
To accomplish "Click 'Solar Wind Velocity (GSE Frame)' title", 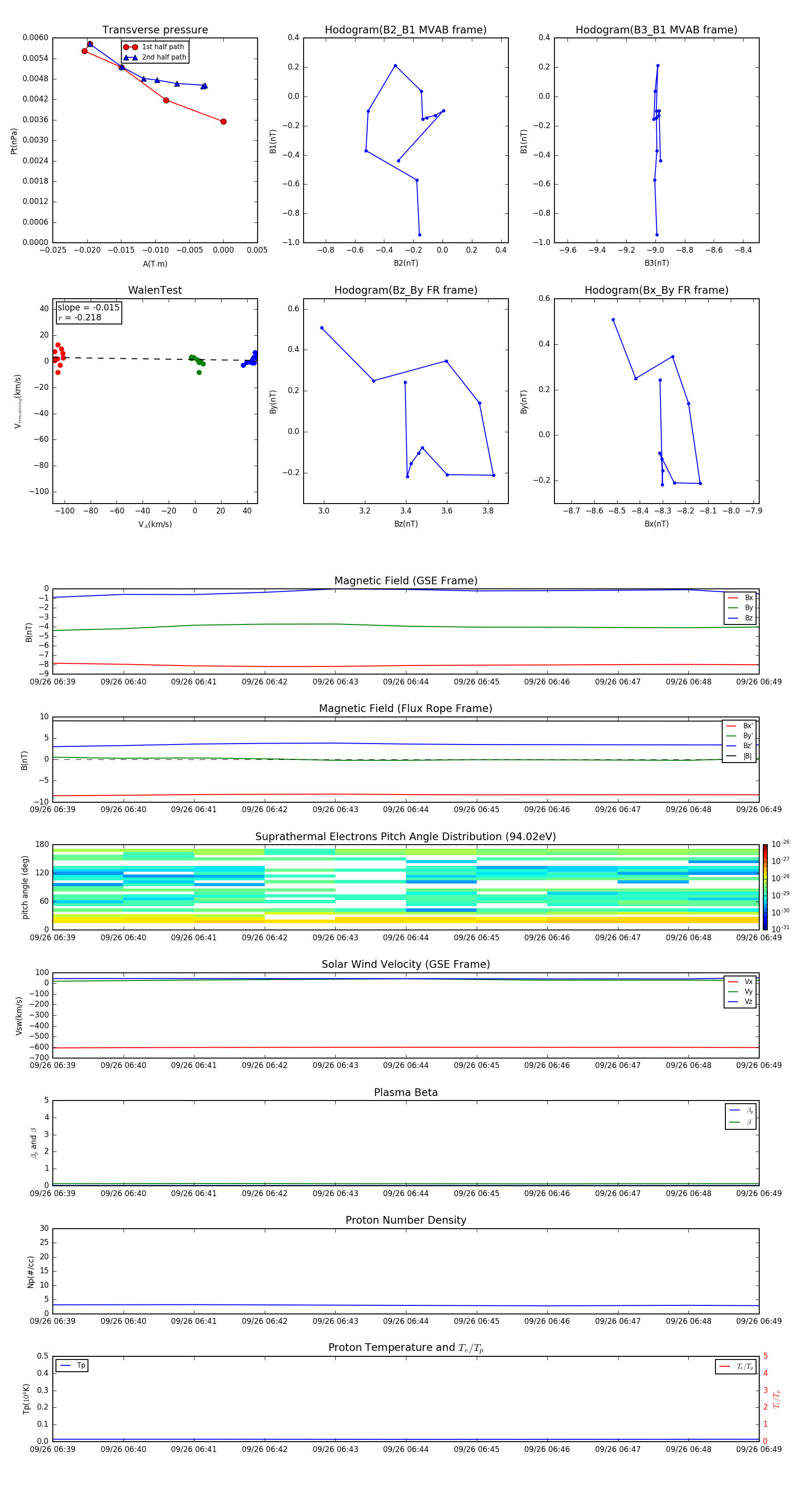I will pyautogui.click(x=406, y=965).
